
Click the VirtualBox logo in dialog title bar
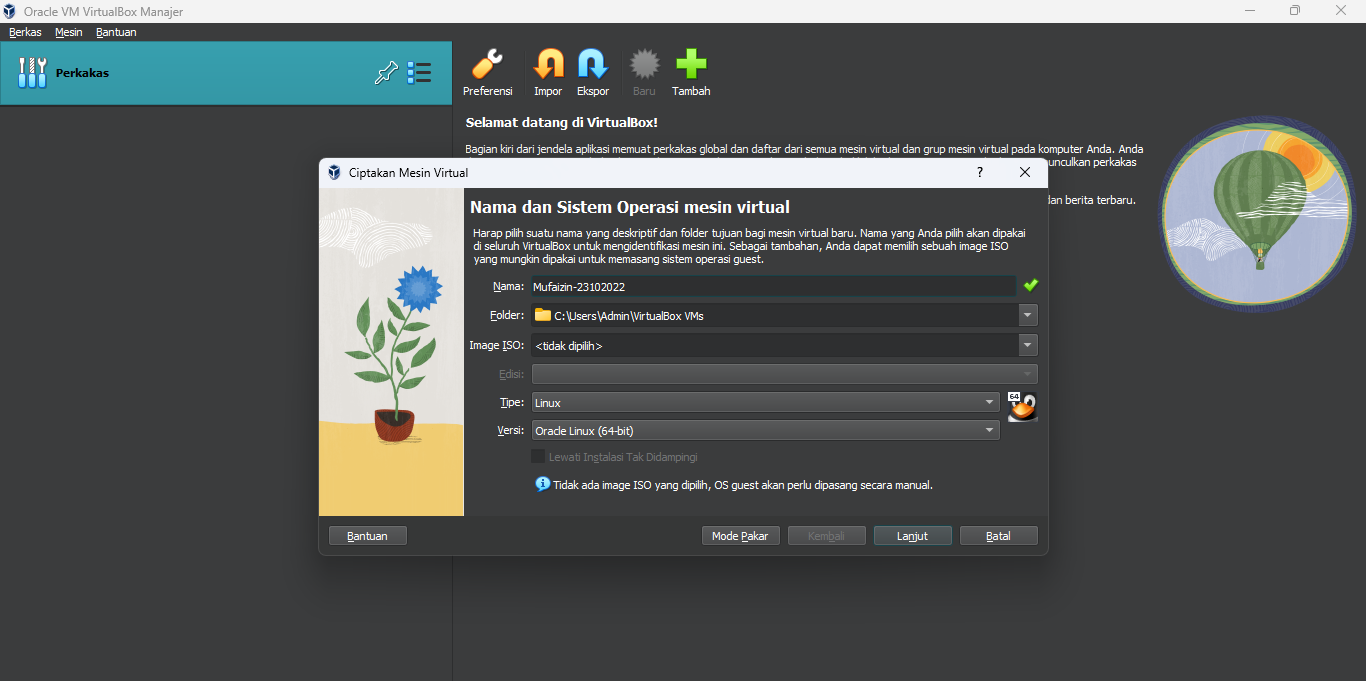(x=334, y=172)
